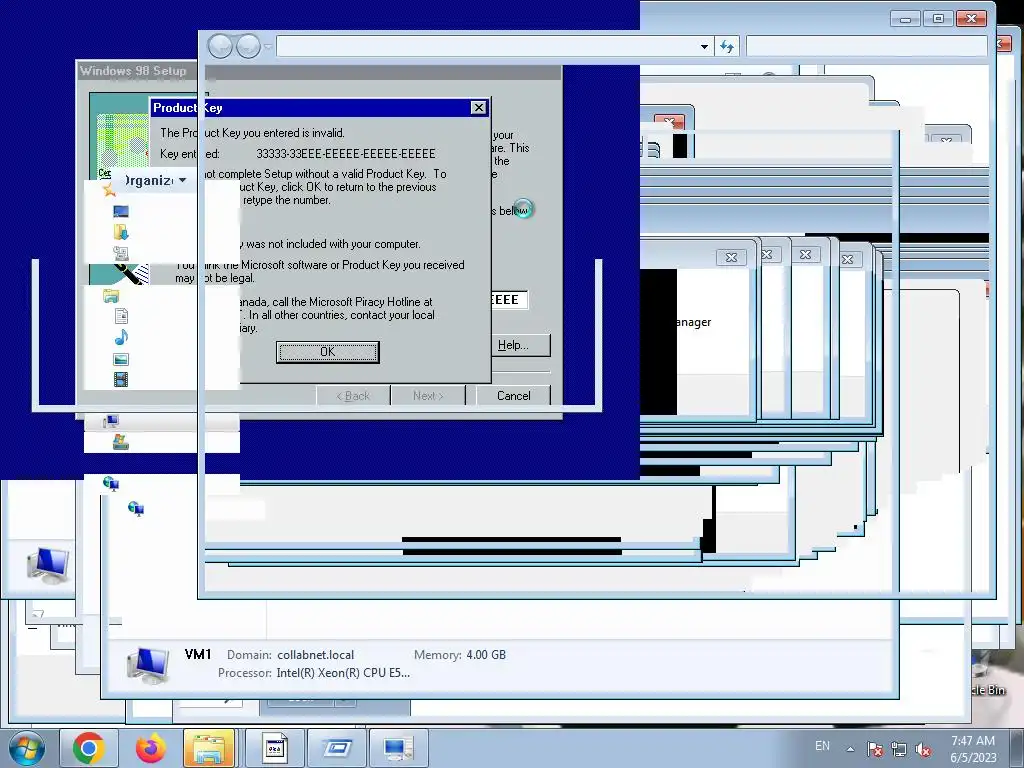The image size is (1024, 768).
Task: Click the muted volume speaker icon in tray
Action: pyautogui.click(x=923, y=749)
